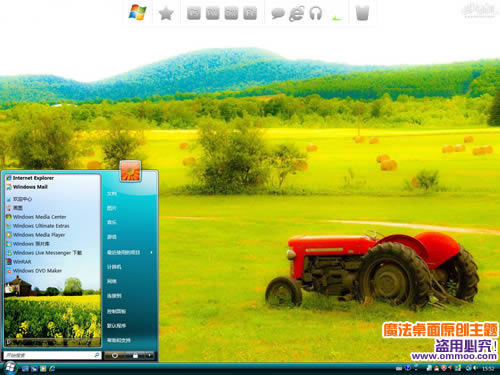This screenshot has width=500, height=375.
Task: Open Windows Ultimate Extras
Action: pos(38,226)
